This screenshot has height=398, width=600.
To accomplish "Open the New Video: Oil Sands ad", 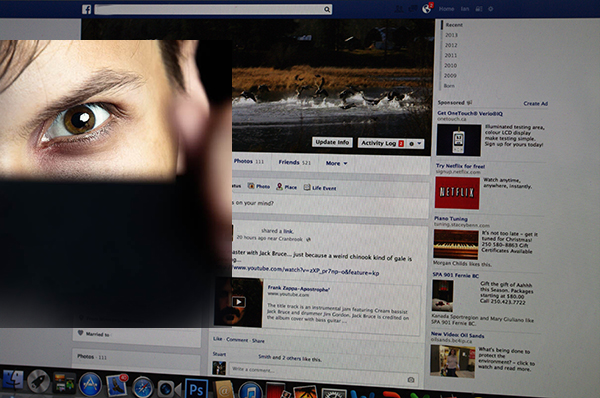I will pos(457,335).
